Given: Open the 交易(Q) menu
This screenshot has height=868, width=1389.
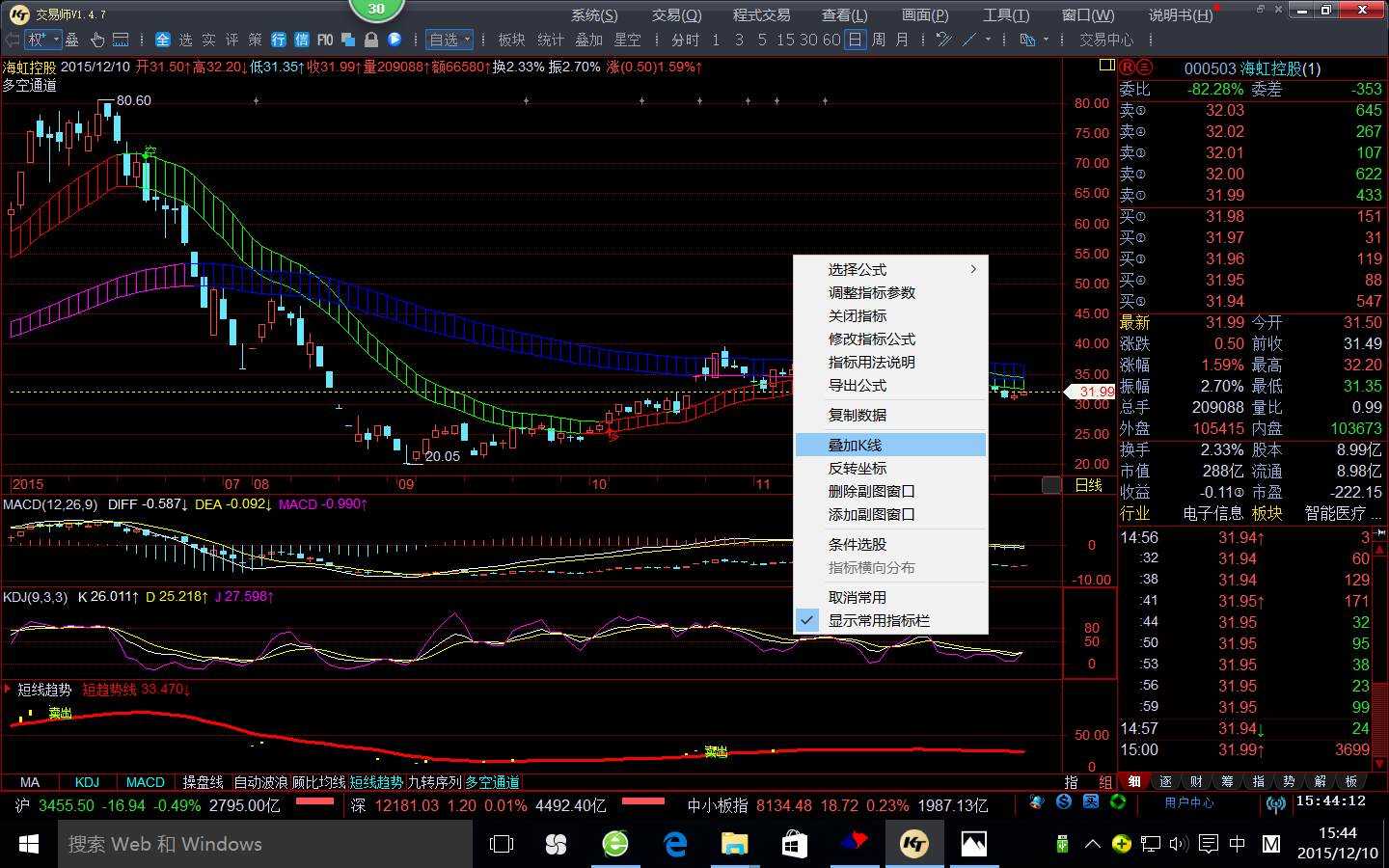Looking at the screenshot, I should pyautogui.click(x=676, y=14).
